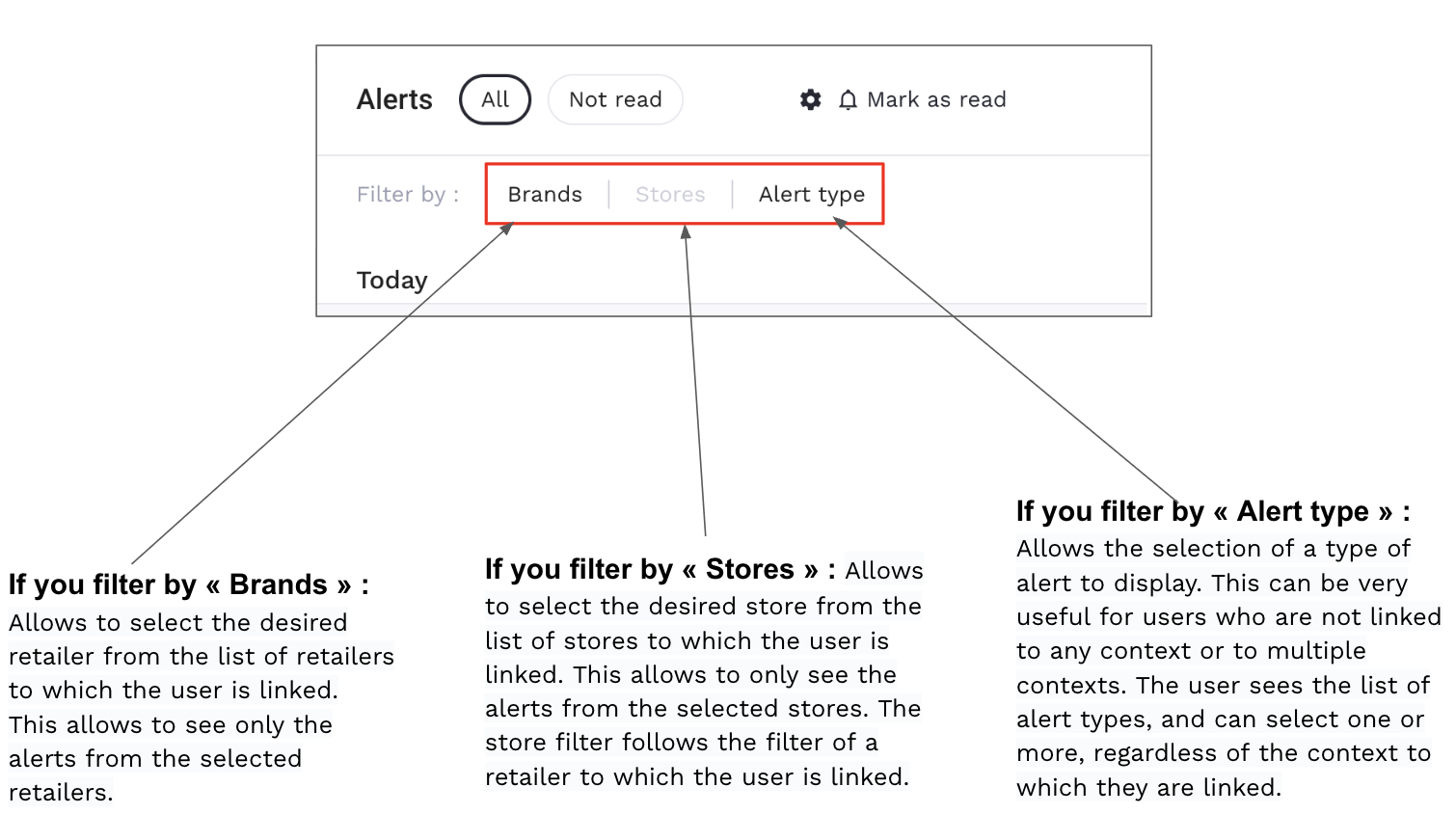Image resolution: width=1456 pixels, height=814 pixels.
Task: Switch to Not read alerts
Action: tap(615, 99)
